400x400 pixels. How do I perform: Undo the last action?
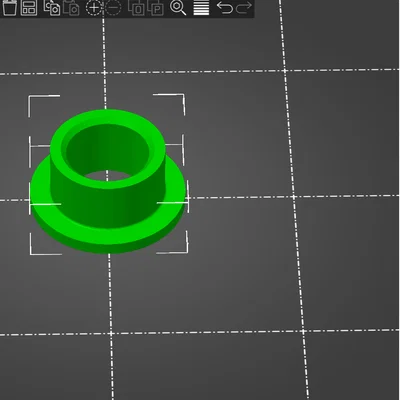coord(224,7)
